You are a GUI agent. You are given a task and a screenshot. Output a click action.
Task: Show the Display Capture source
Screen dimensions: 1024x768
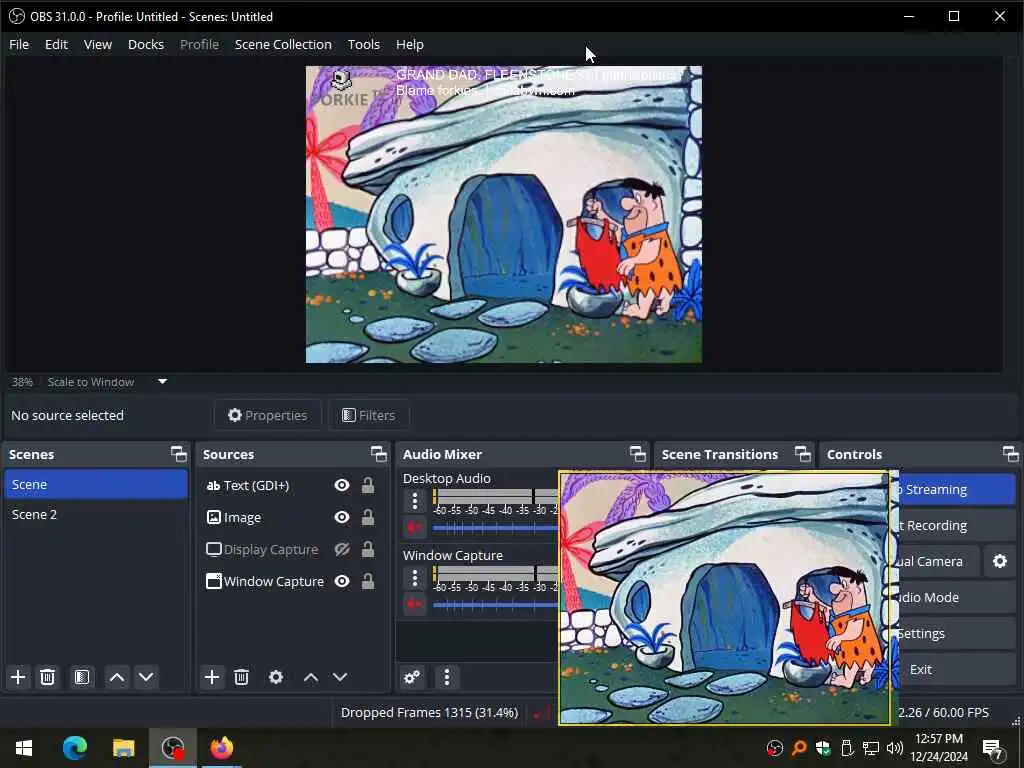click(x=342, y=549)
